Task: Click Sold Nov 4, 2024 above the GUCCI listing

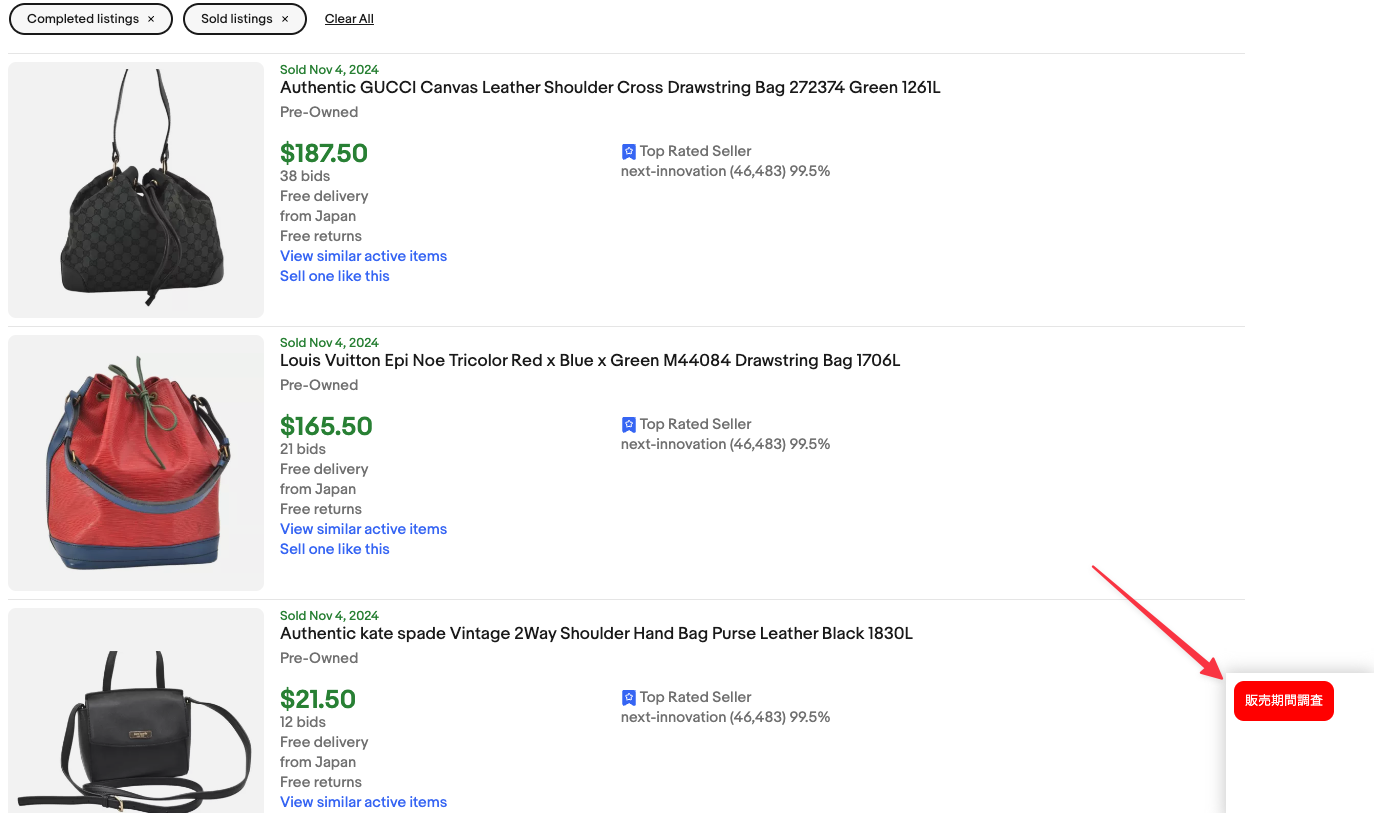Action: pyautogui.click(x=329, y=70)
